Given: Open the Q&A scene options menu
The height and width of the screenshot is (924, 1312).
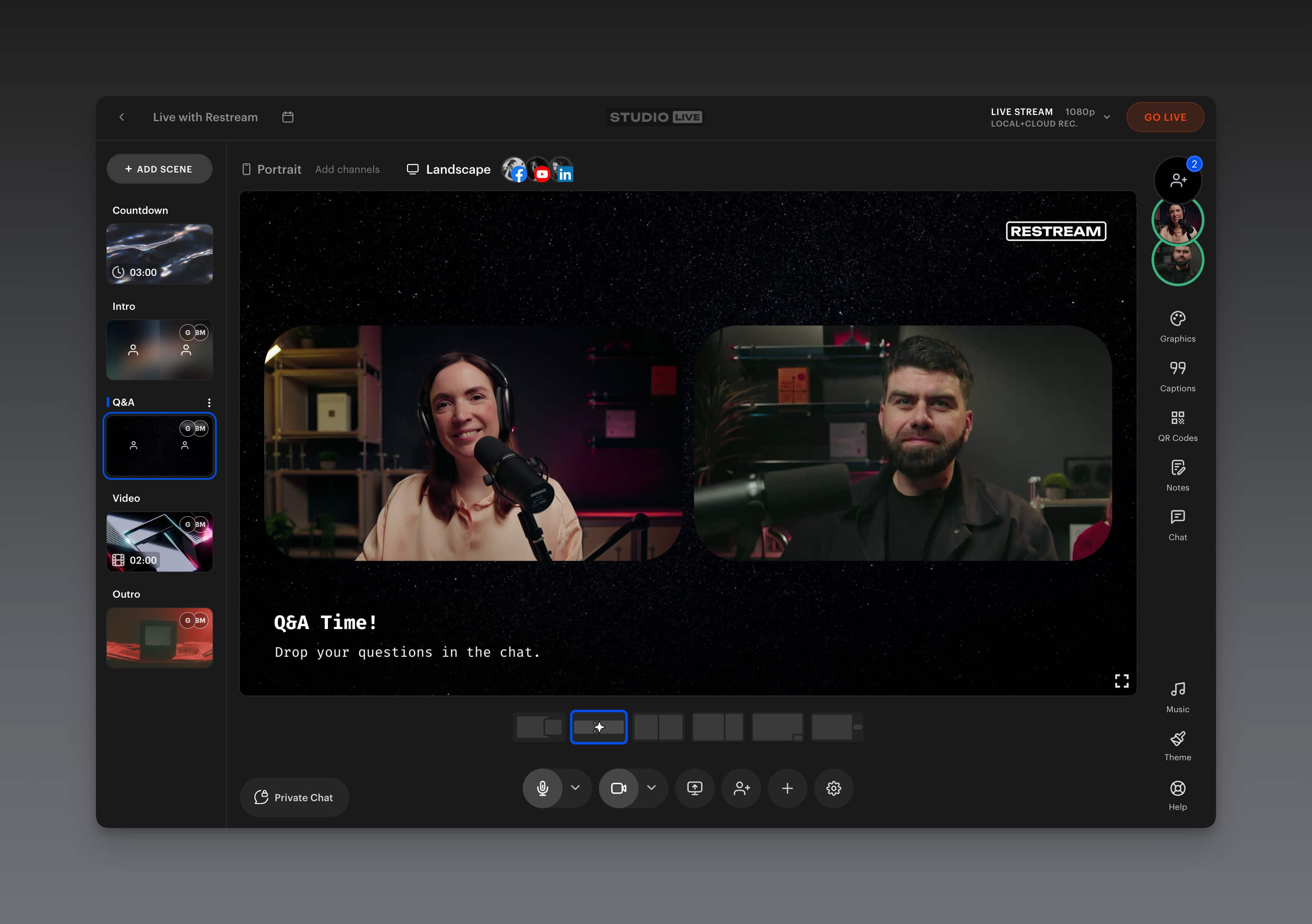Looking at the screenshot, I should [x=209, y=402].
